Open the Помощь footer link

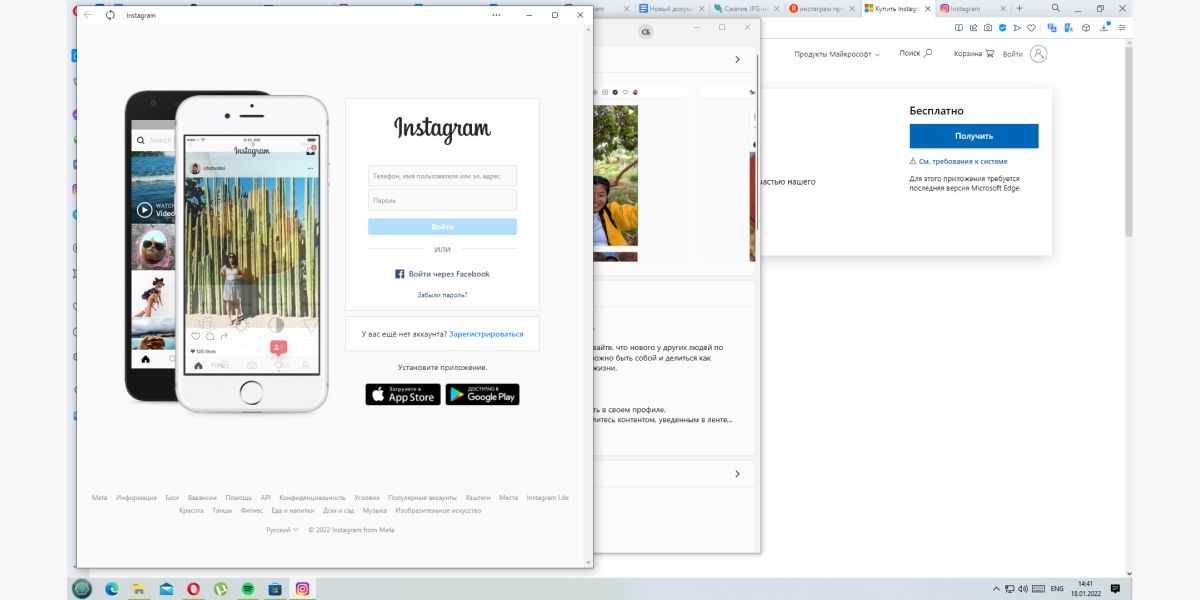(x=239, y=497)
